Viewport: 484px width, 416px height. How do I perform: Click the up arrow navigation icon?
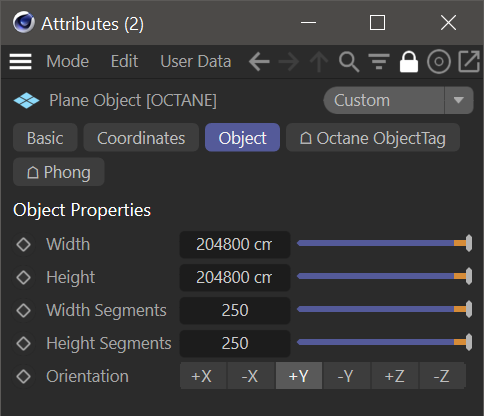319,62
